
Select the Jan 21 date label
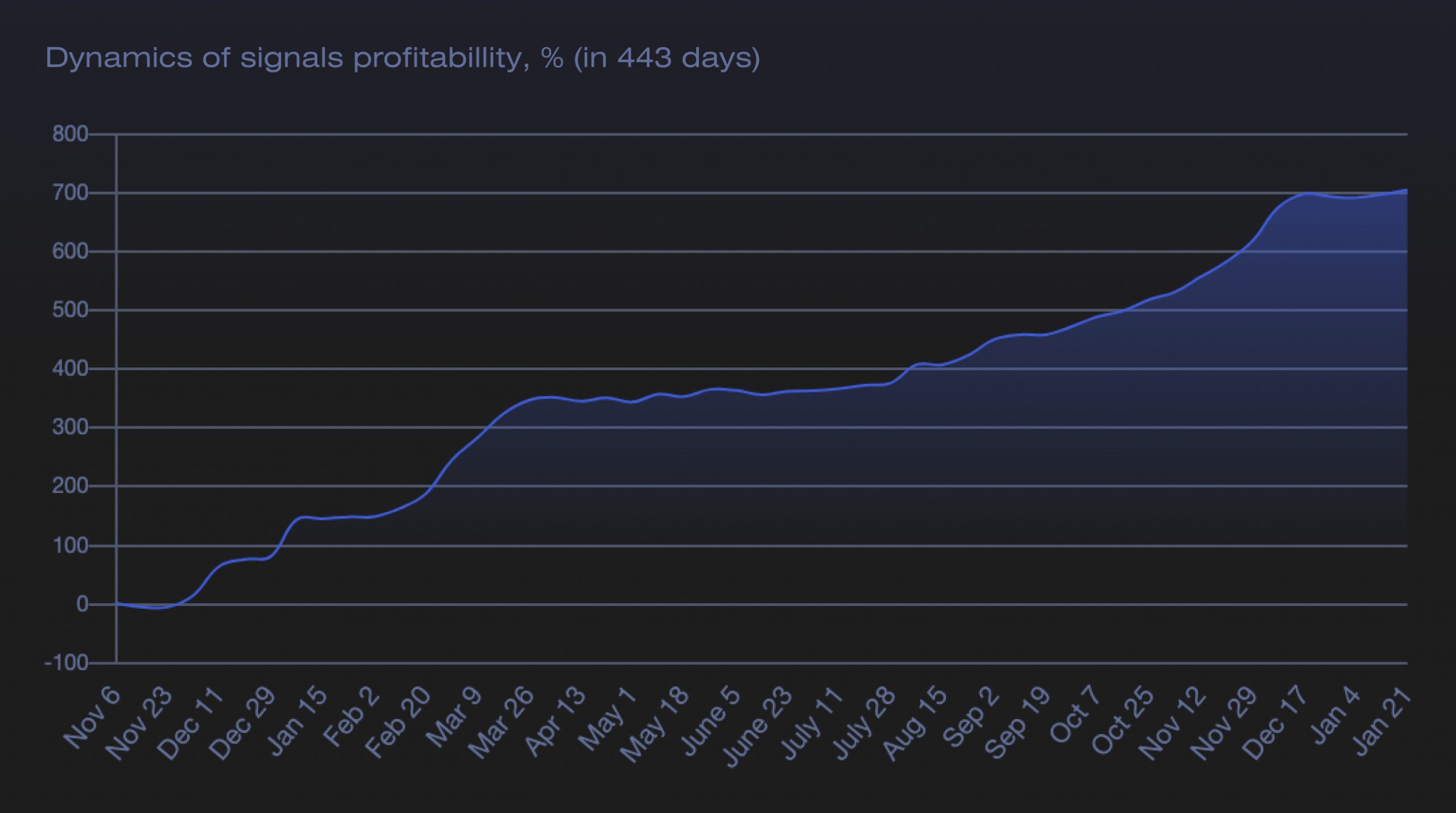point(1383,721)
